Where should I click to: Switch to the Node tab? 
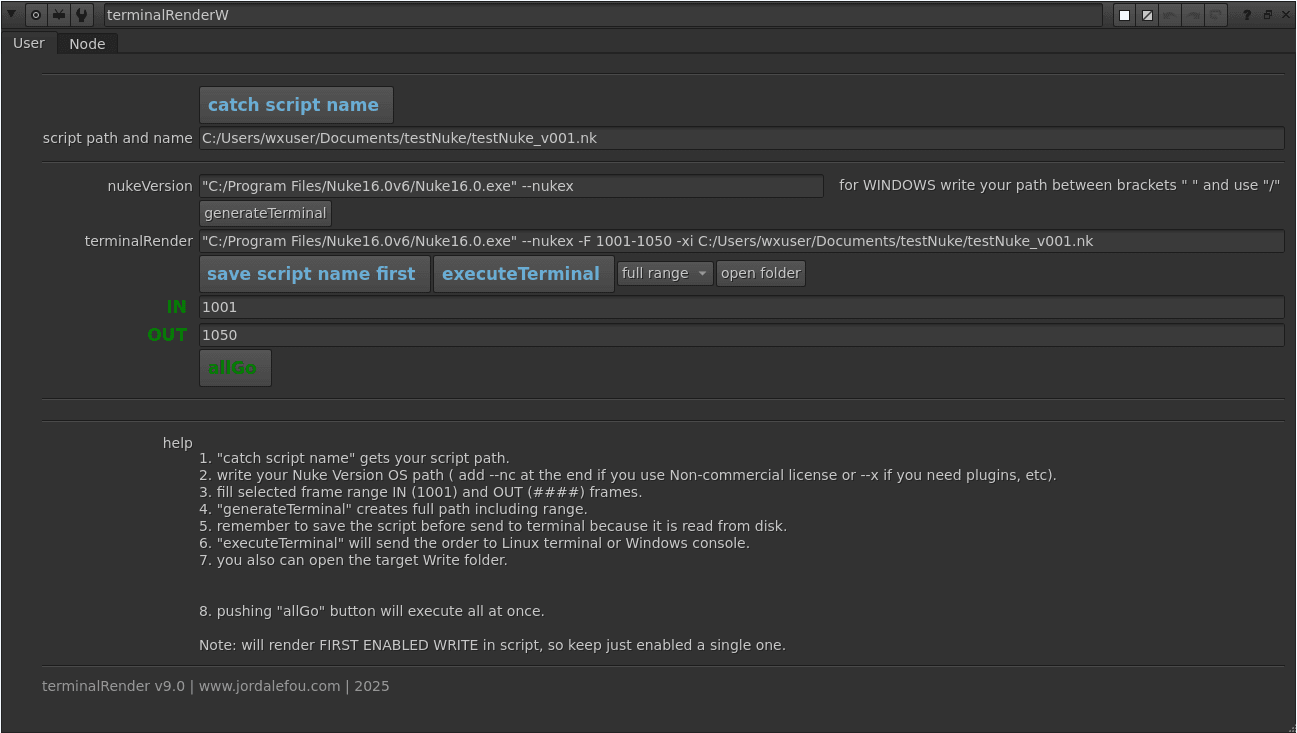click(x=87, y=44)
